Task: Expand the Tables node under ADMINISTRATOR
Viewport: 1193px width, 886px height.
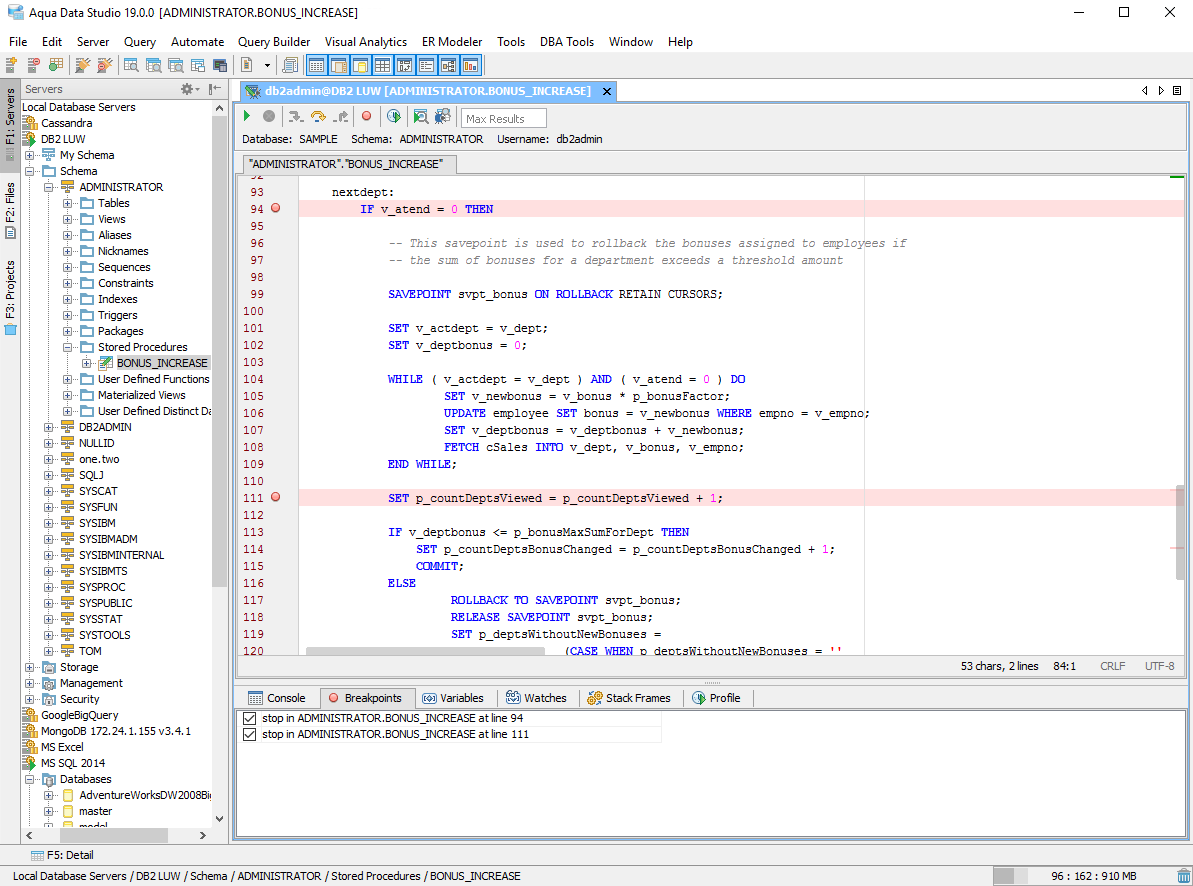Action: click(67, 203)
